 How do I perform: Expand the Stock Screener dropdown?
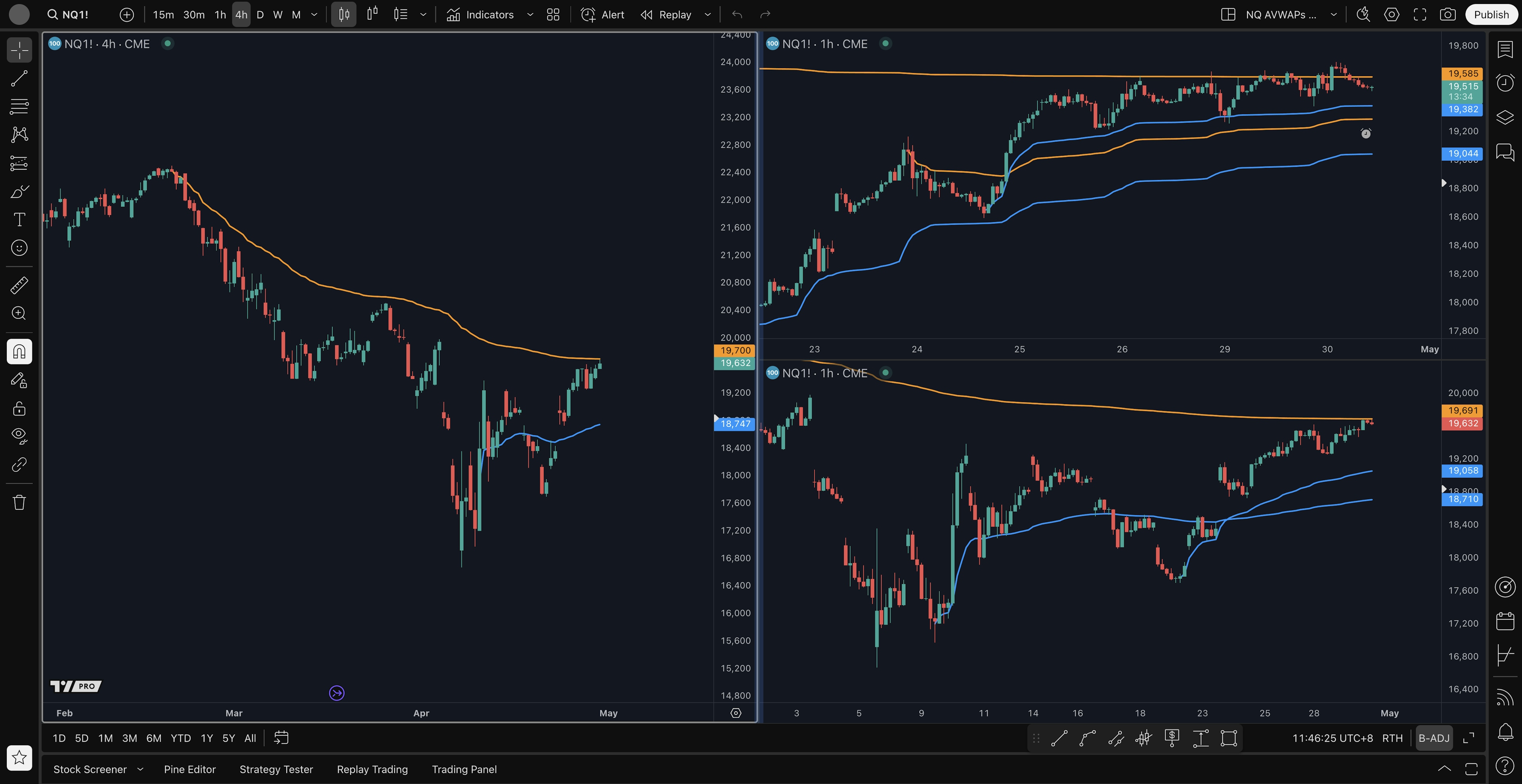pos(140,769)
